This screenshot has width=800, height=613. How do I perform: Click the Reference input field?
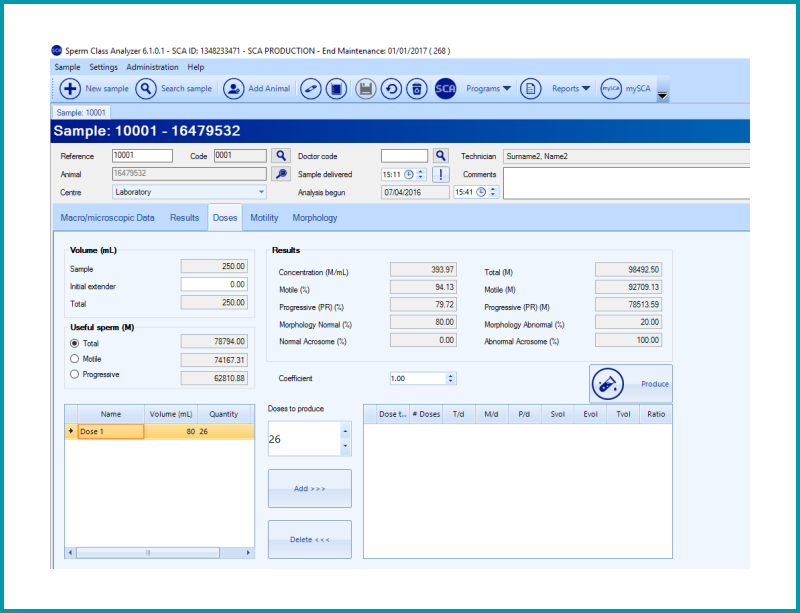coord(142,156)
